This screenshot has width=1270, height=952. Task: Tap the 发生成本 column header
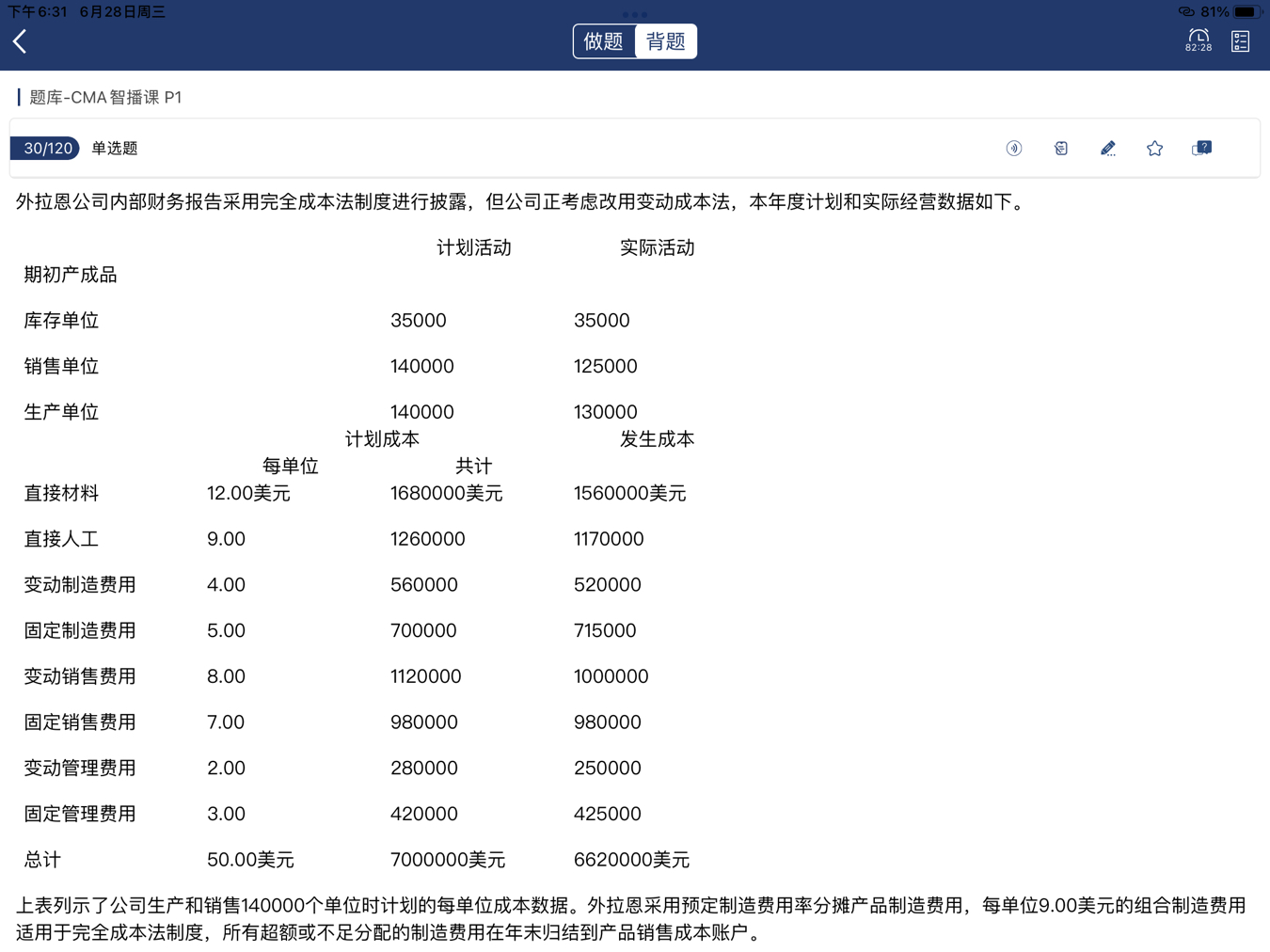[x=657, y=439]
